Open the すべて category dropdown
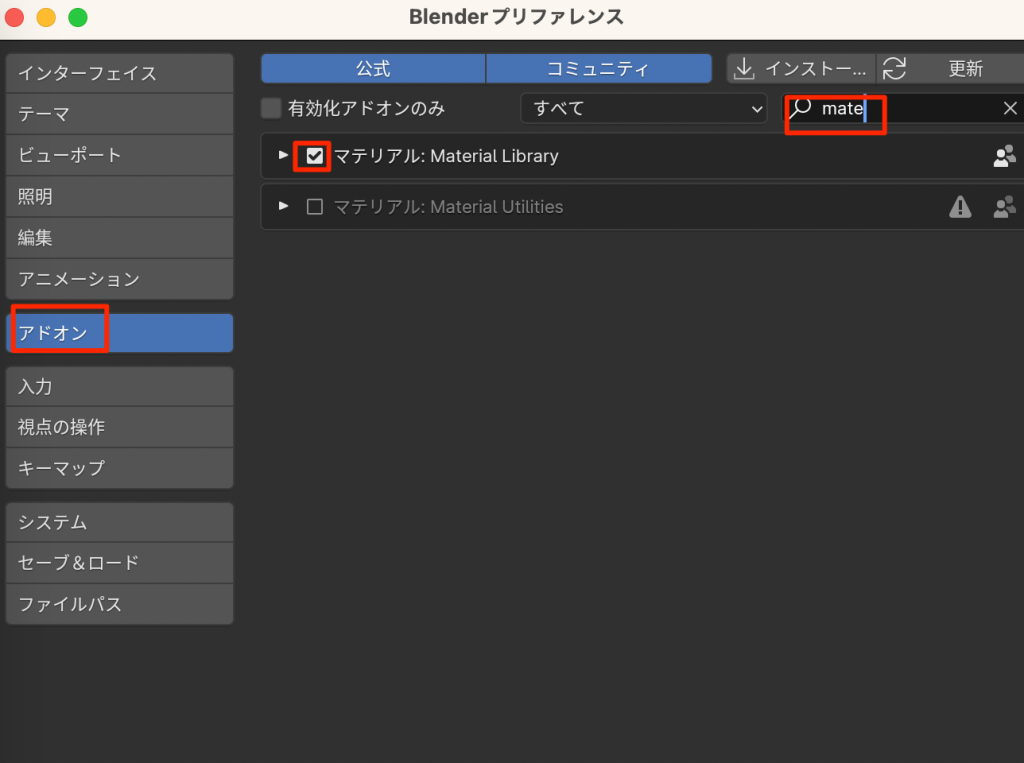The height and width of the screenshot is (763, 1024). [643, 108]
